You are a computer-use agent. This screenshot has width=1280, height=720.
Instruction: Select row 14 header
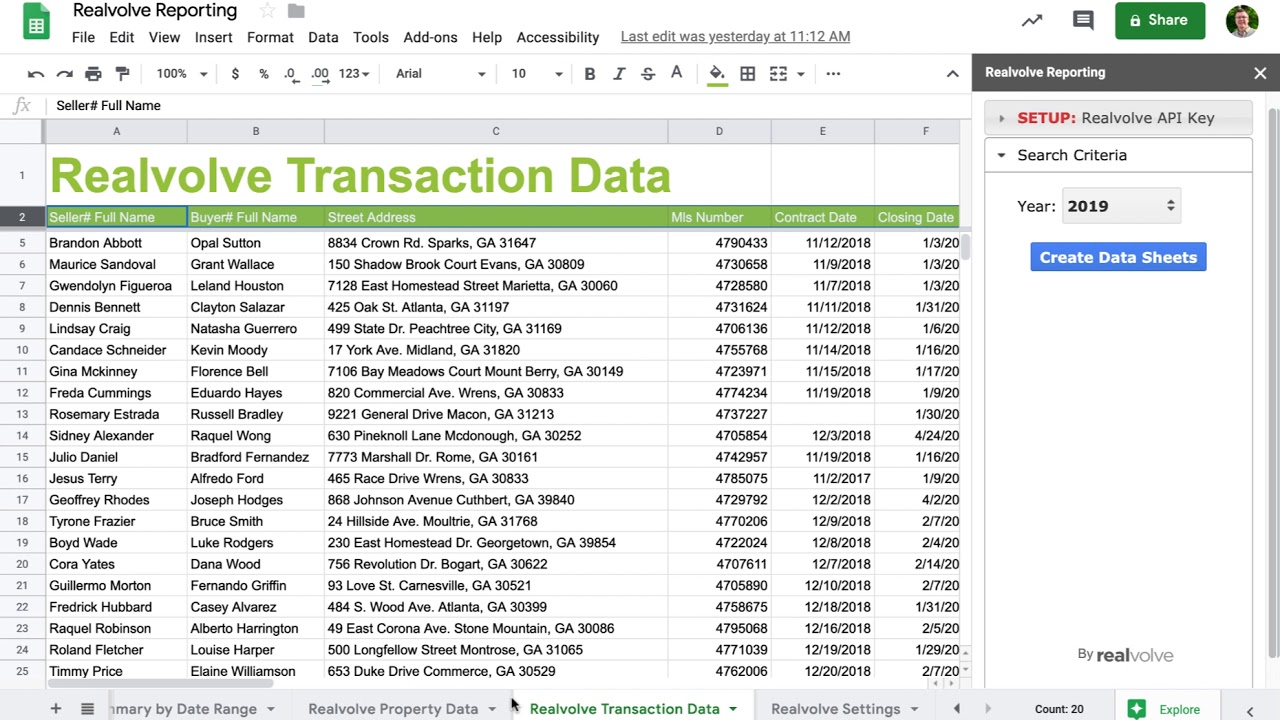pos(22,436)
